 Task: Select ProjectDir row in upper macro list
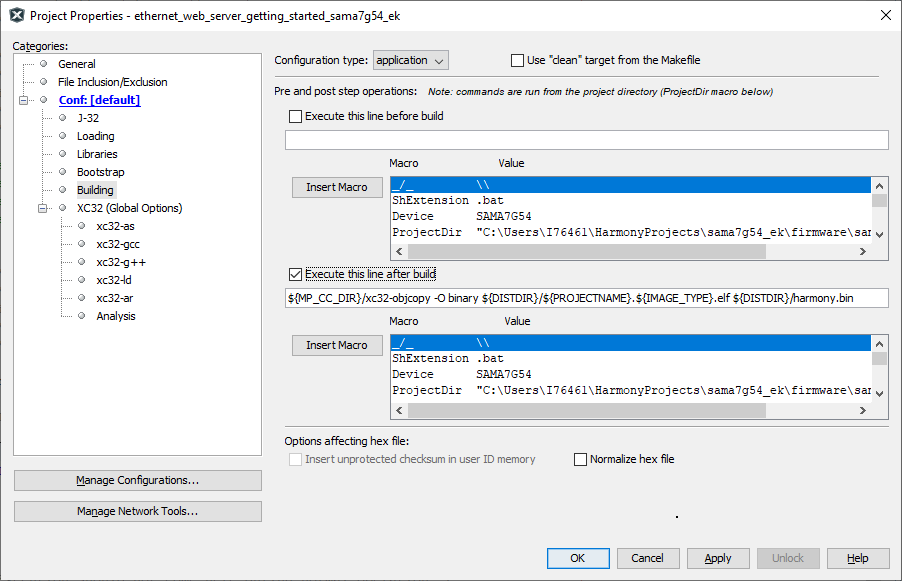click(630, 232)
